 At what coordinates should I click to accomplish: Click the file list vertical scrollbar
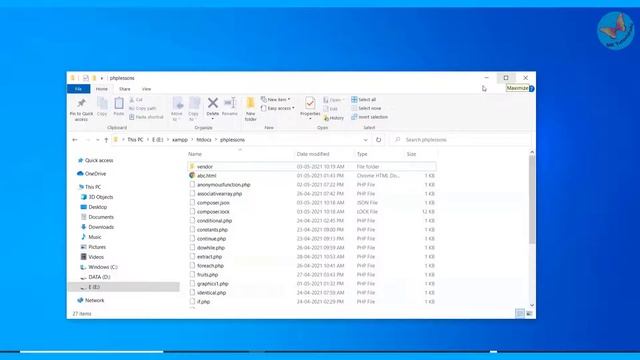click(532, 200)
